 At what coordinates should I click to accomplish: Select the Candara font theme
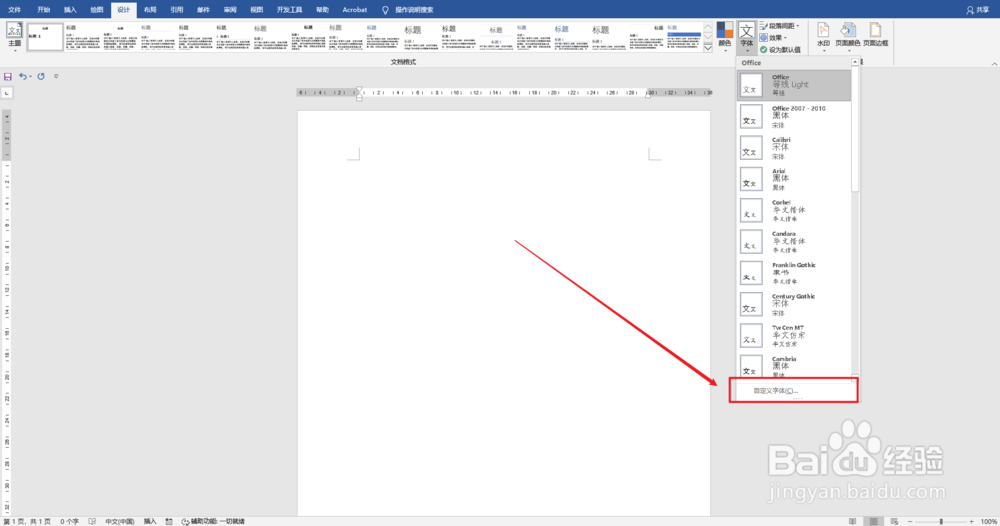(x=794, y=242)
